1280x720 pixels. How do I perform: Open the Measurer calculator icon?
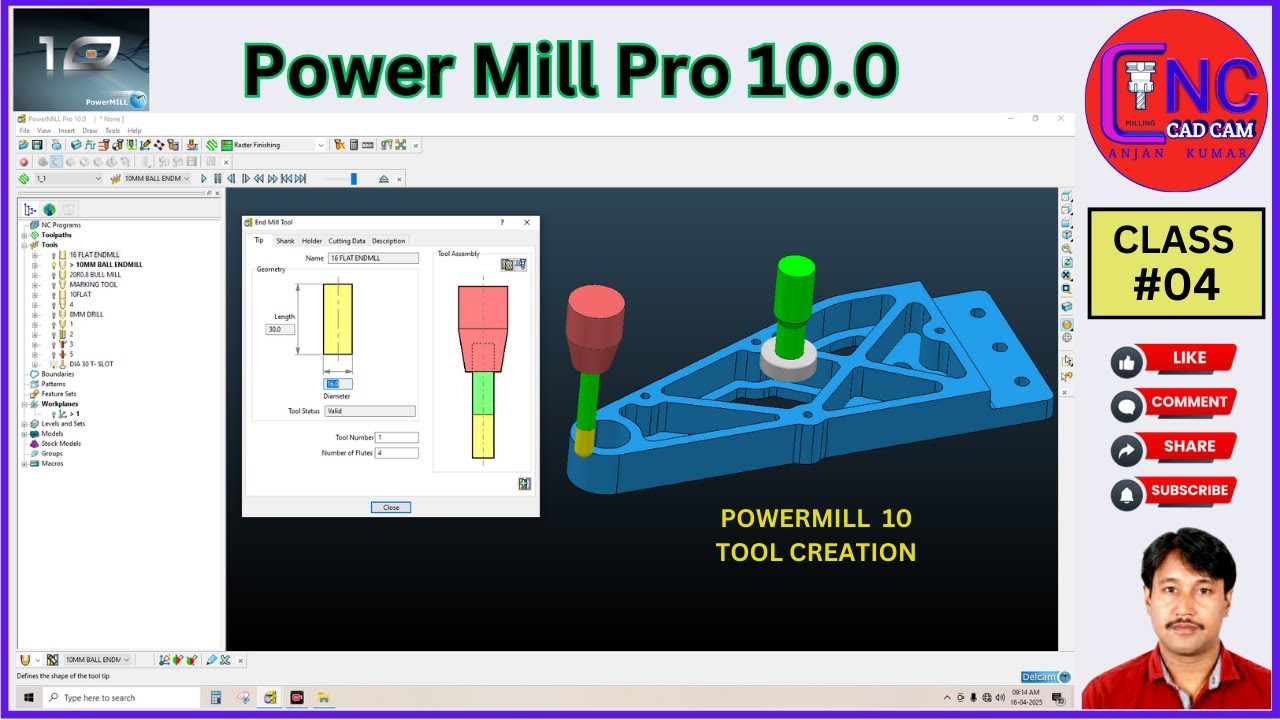354,145
